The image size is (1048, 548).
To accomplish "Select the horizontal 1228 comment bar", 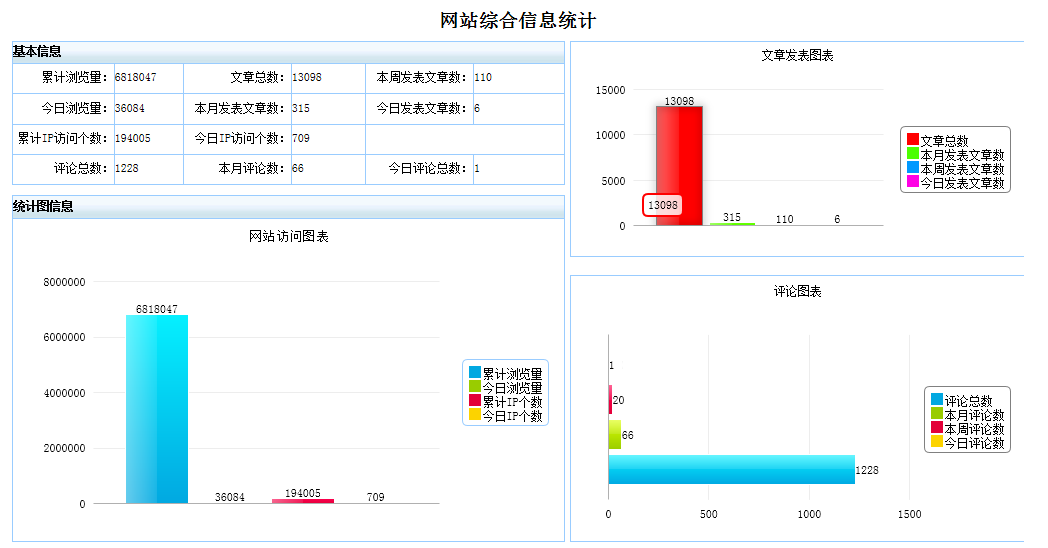I will pos(731,470).
